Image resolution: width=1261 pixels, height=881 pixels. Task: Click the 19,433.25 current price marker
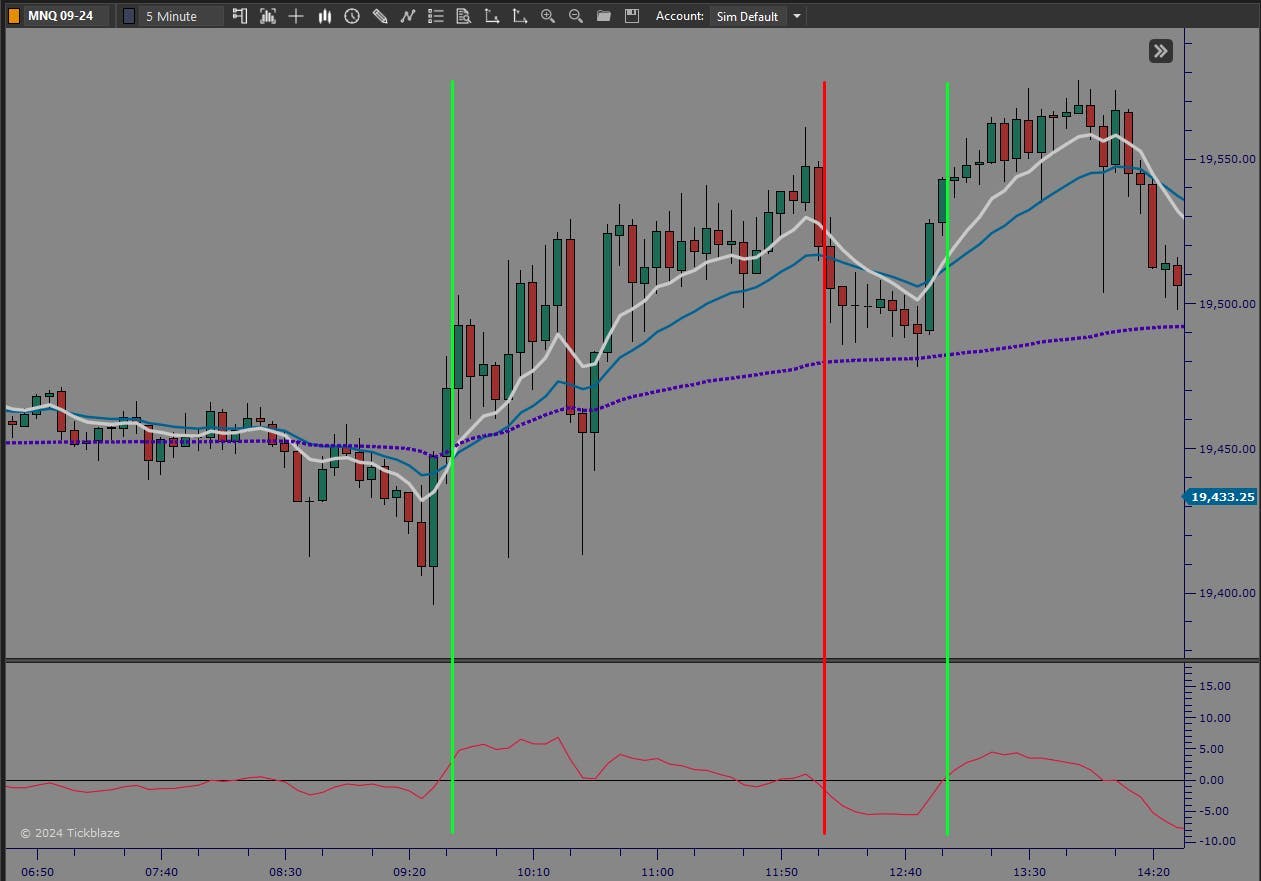tap(1221, 496)
